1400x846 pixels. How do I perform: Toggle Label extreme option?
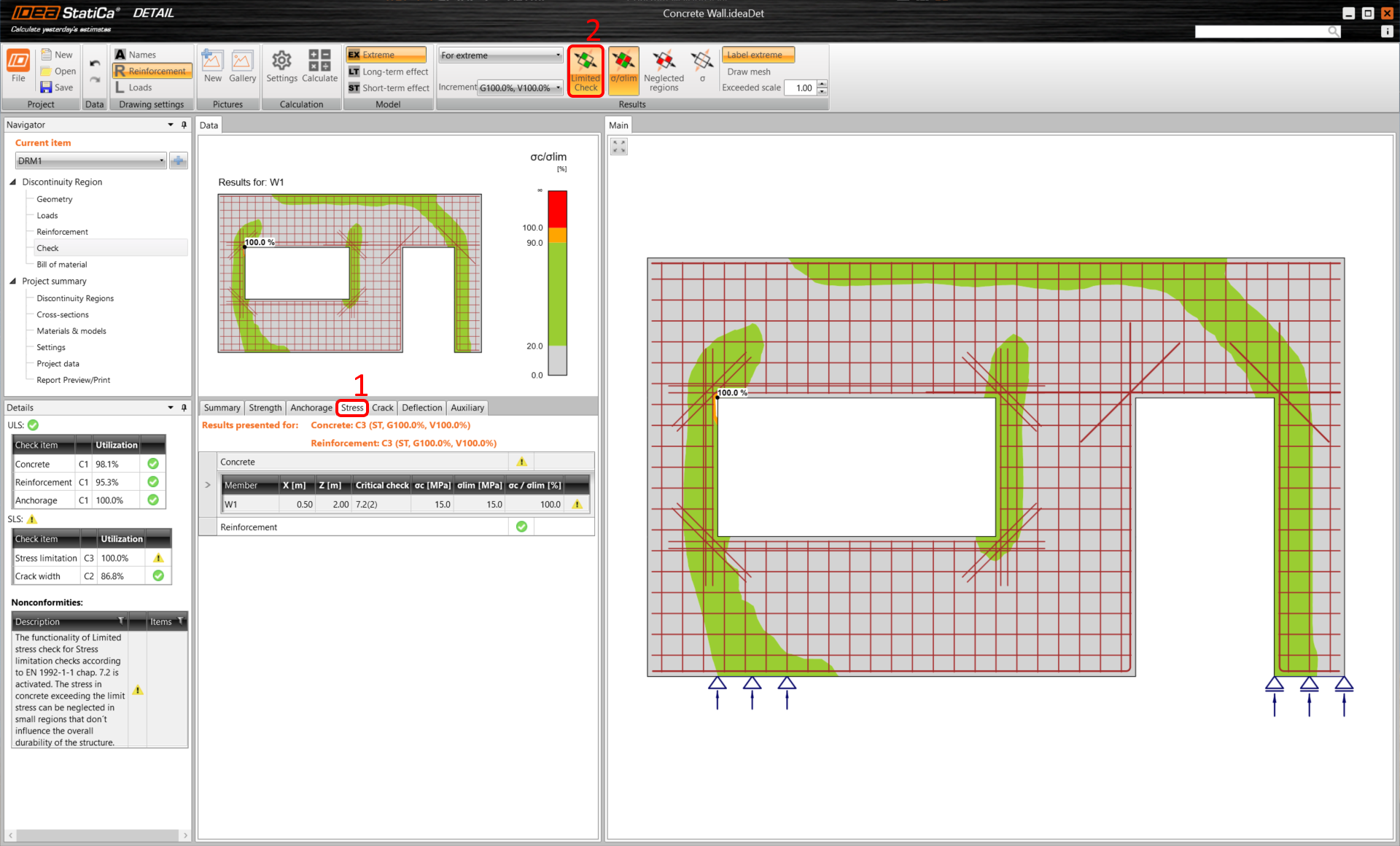[758, 55]
